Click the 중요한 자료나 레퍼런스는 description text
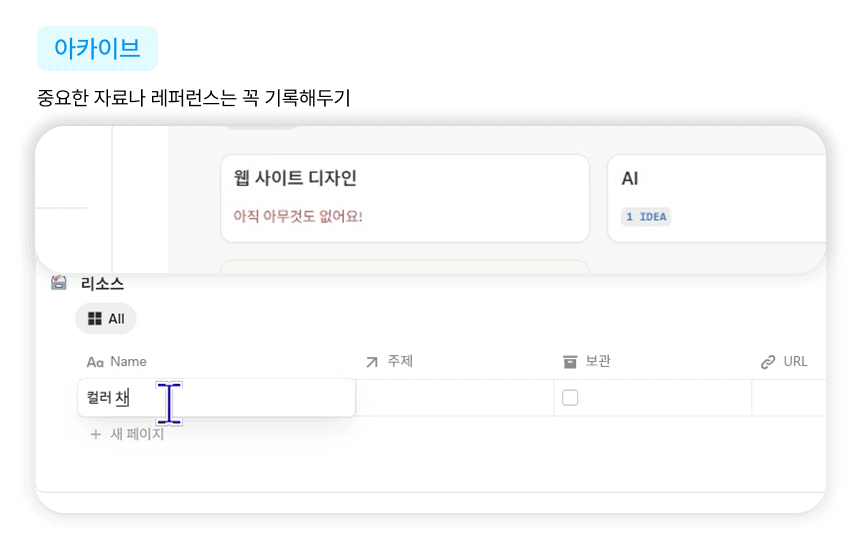 click(192, 99)
